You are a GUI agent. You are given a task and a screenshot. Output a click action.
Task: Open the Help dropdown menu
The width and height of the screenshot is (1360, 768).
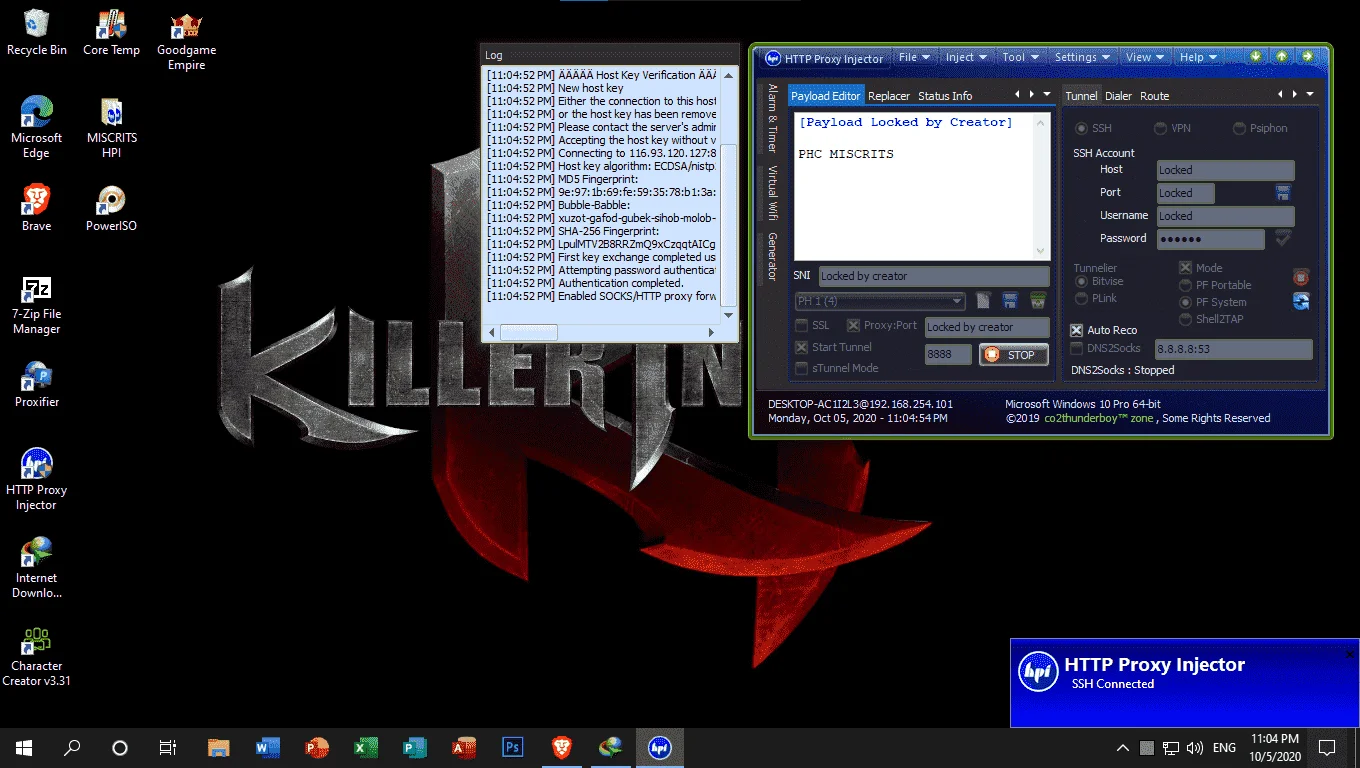pos(1198,58)
